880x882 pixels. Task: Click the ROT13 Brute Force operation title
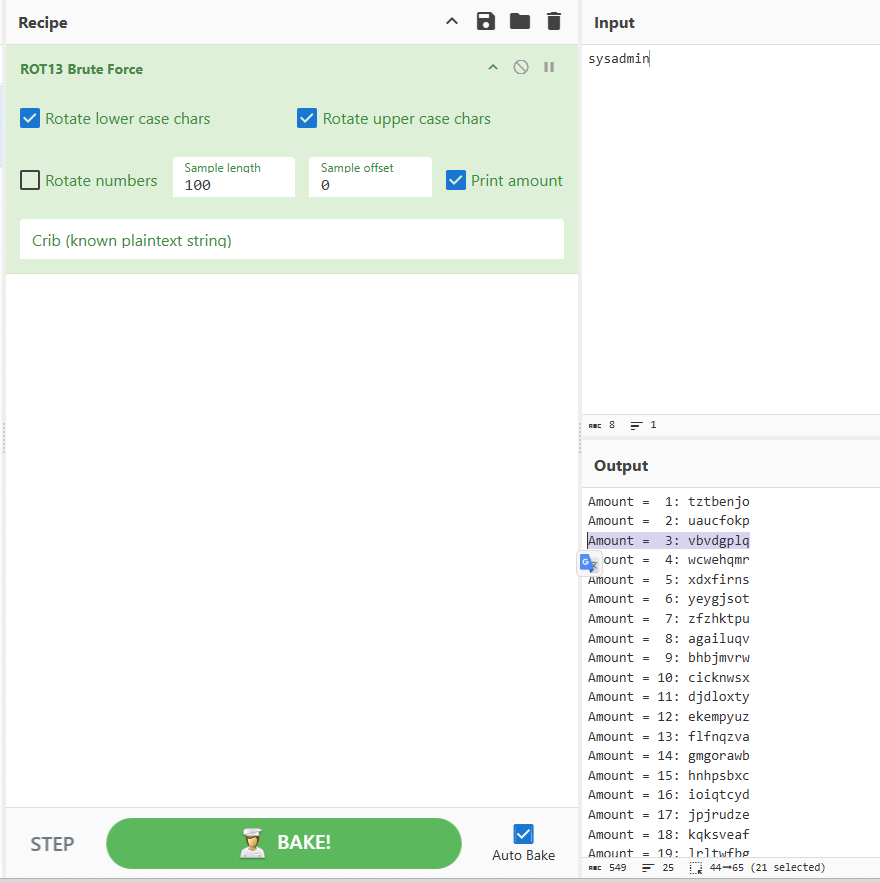(82, 69)
